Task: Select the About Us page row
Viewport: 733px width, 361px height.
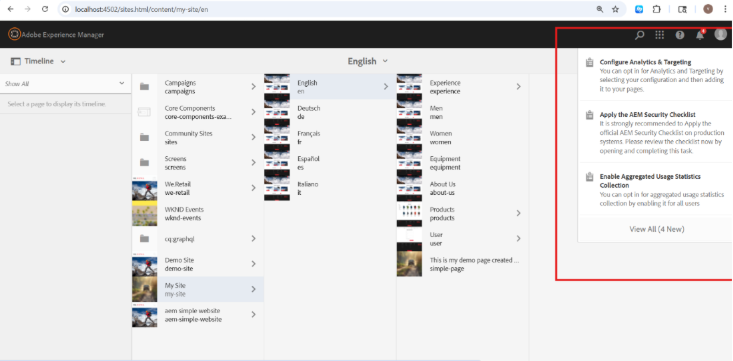Action: (x=462, y=188)
